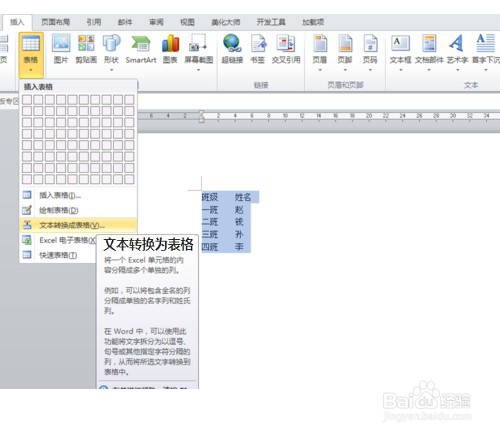Expand the 屏幕截图 dropdown arrow

(x=198, y=70)
